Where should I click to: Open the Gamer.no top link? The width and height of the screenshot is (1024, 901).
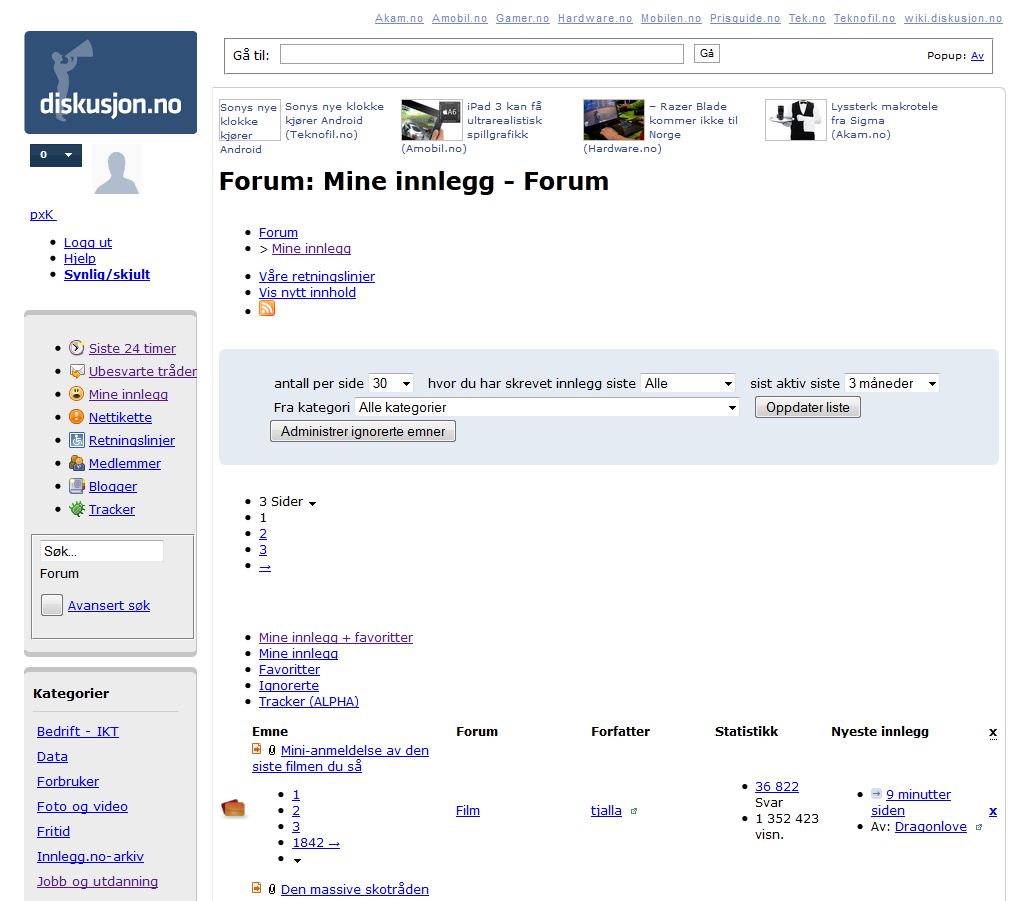click(x=522, y=18)
